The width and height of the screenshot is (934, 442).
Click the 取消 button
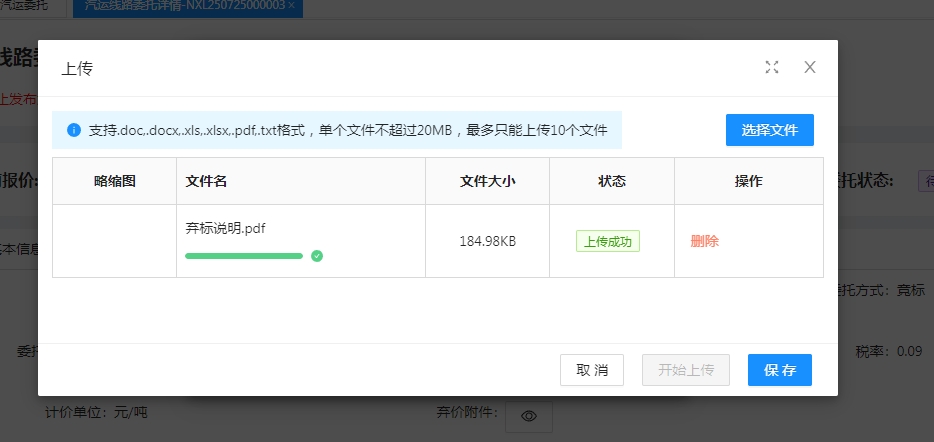tap(591, 370)
